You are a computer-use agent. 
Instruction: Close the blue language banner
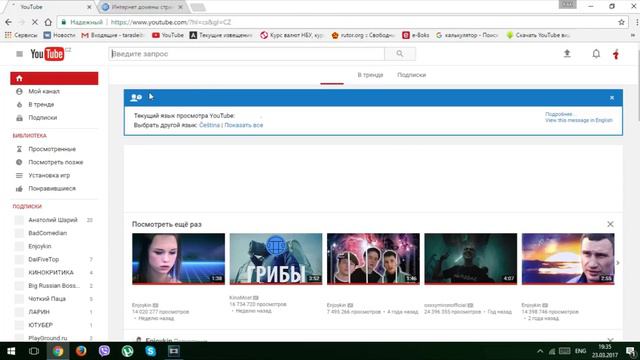612,98
